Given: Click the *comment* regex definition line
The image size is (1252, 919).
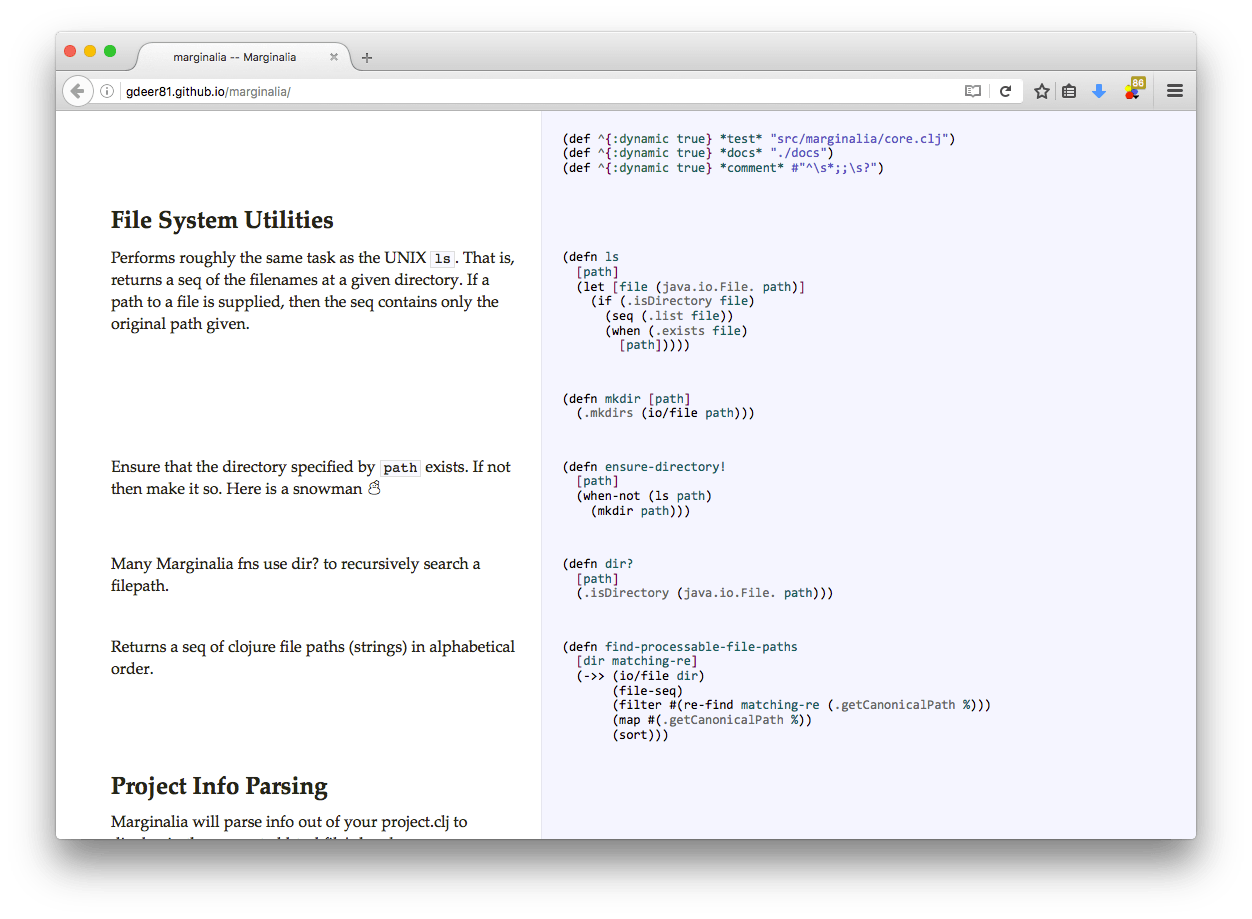Looking at the screenshot, I should (723, 168).
